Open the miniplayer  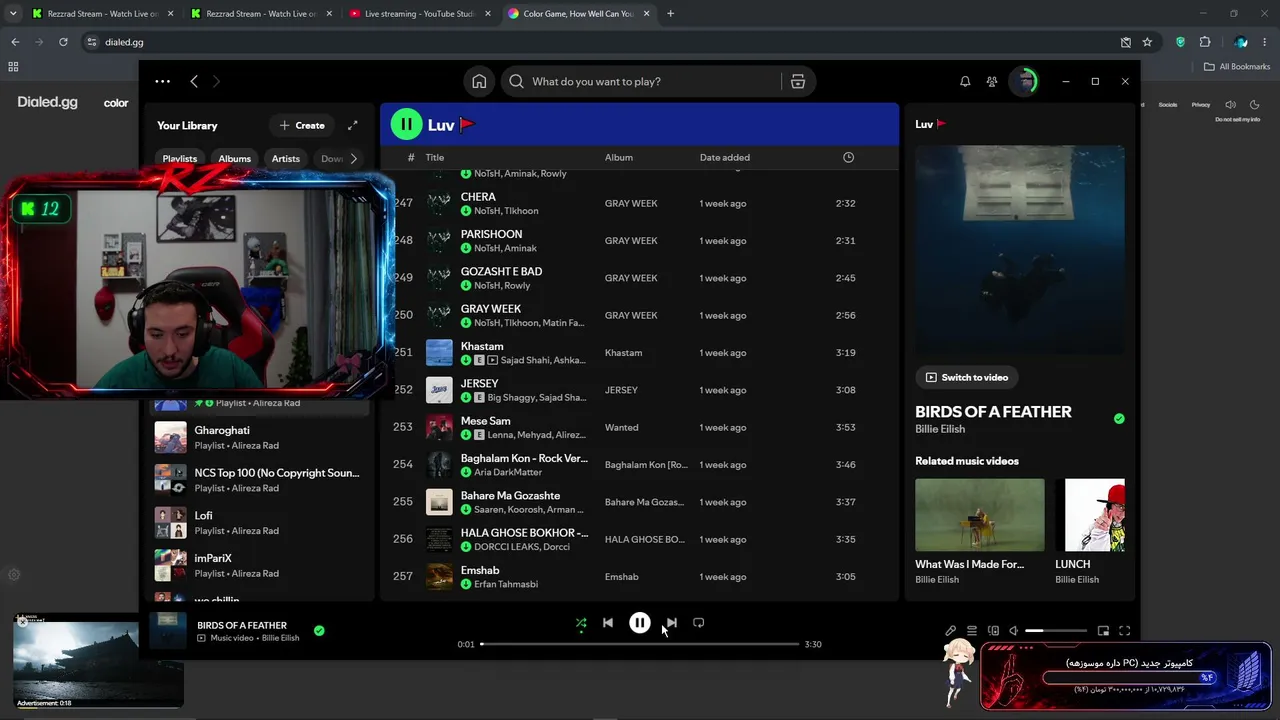[1103, 631]
